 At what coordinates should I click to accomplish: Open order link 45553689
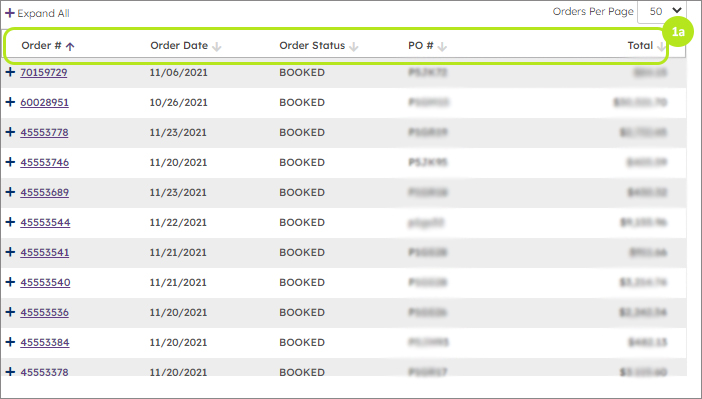[45, 193]
